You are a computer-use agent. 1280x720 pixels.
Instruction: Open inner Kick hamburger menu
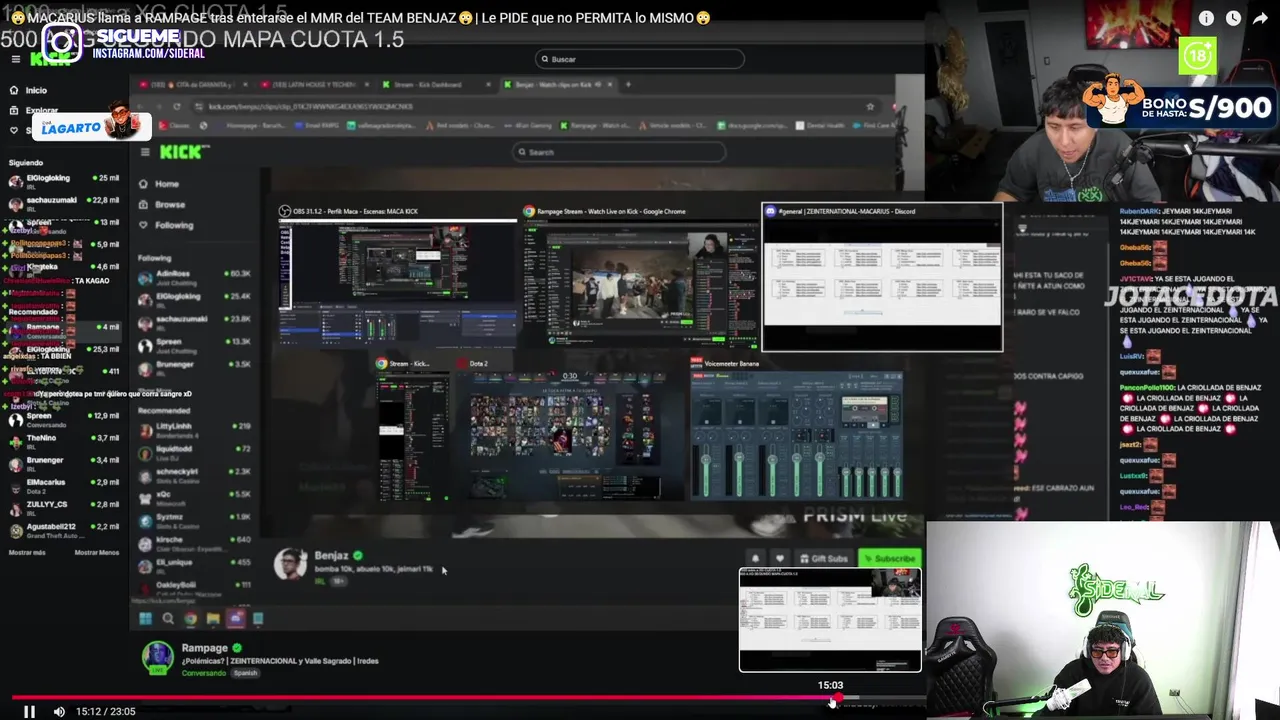[x=145, y=152]
